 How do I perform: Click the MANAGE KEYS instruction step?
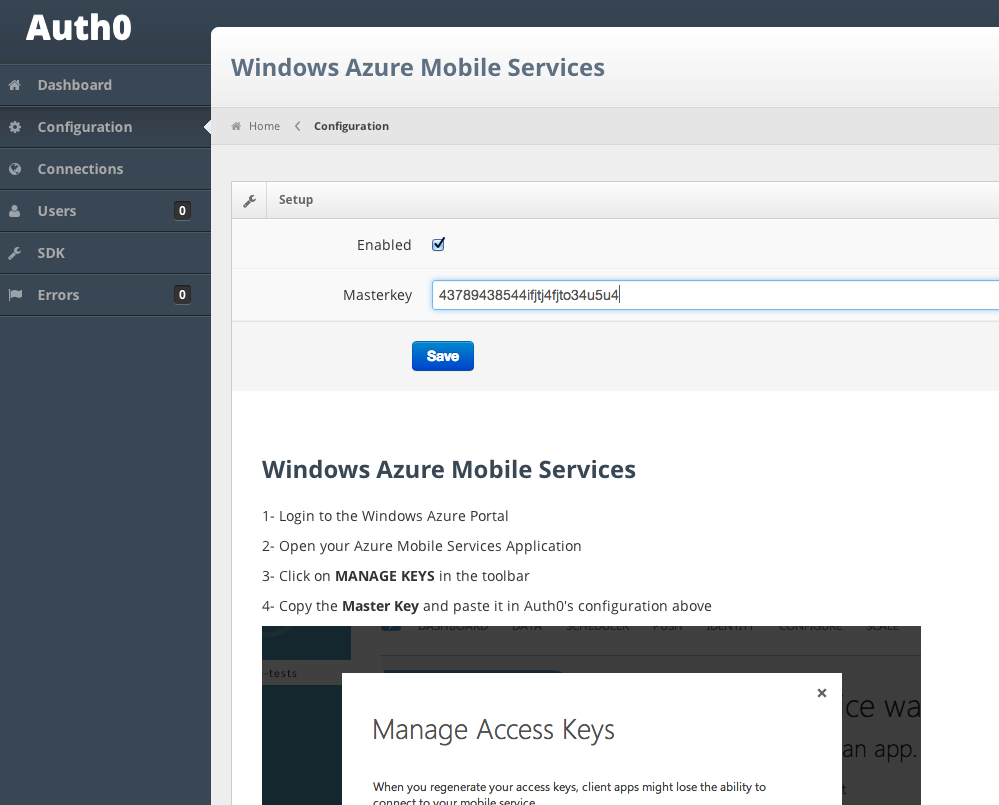[x=396, y=576]
